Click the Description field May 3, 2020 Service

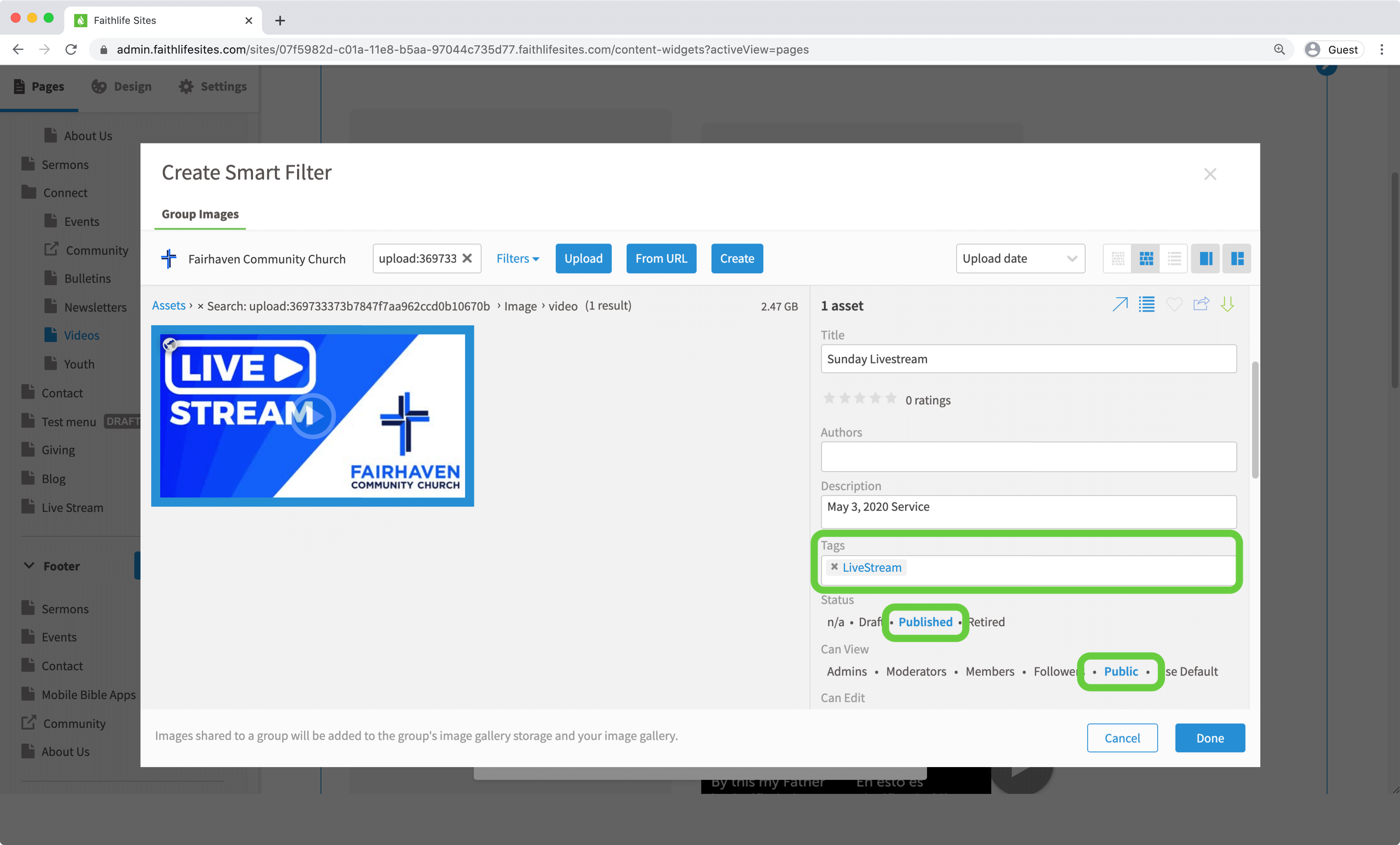coord(1028,512)
